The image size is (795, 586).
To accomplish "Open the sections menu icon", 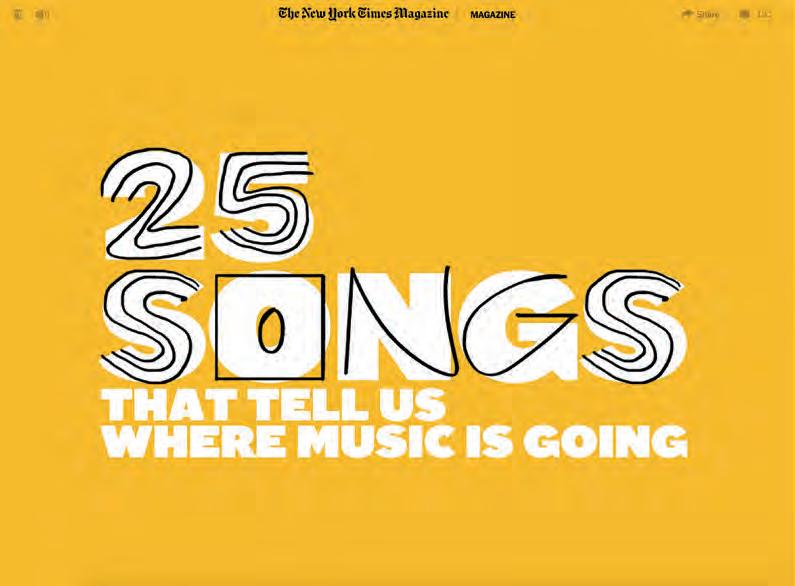I will (18, 15).
